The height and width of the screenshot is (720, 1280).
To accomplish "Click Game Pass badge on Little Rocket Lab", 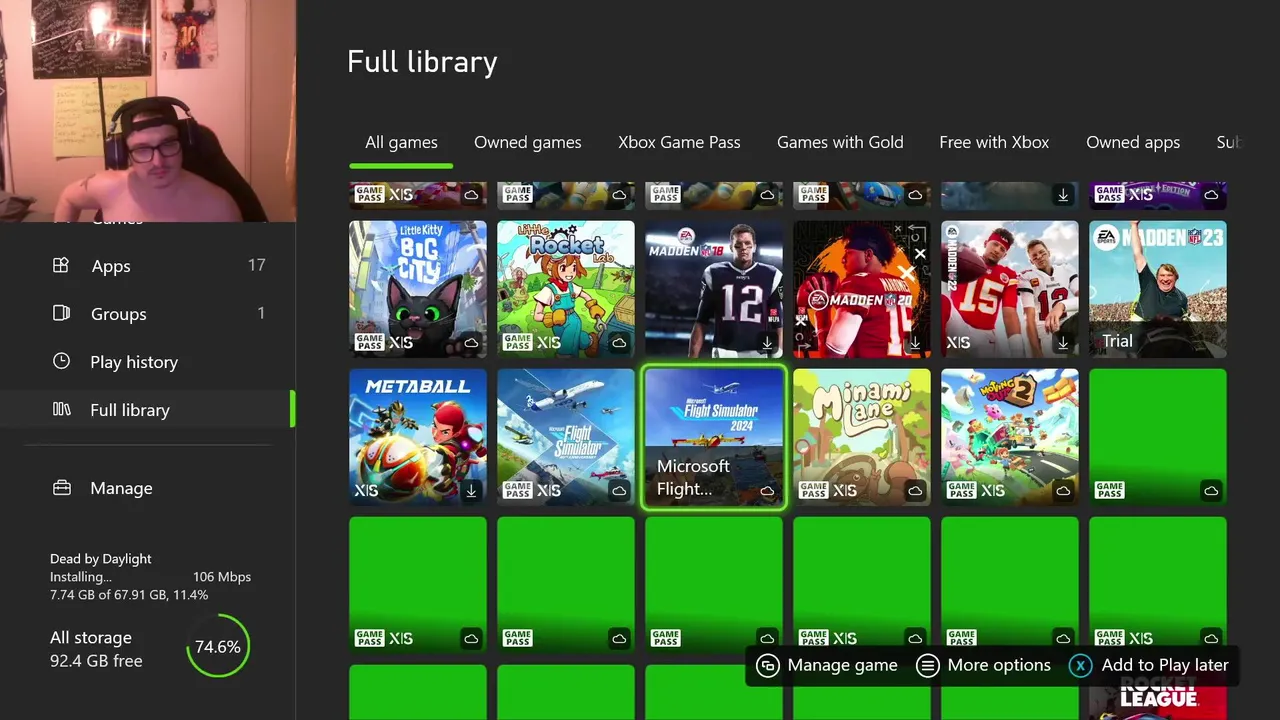I will 517,342.
